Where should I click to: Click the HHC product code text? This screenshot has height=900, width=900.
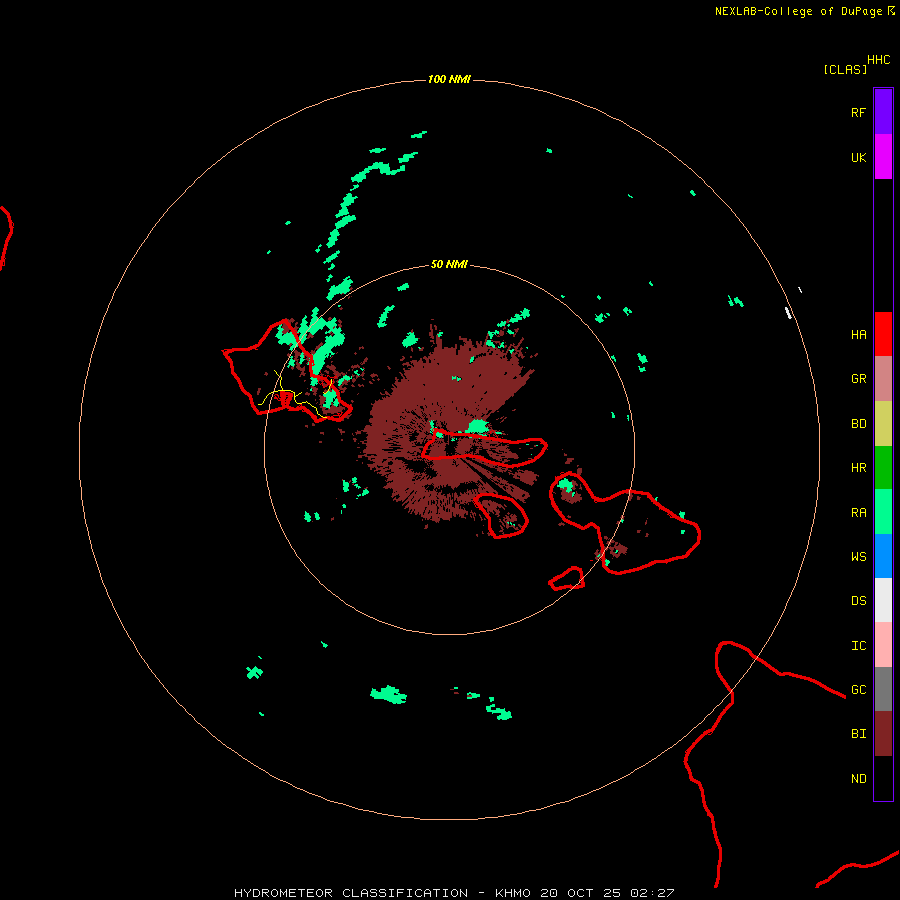(878, 60)
